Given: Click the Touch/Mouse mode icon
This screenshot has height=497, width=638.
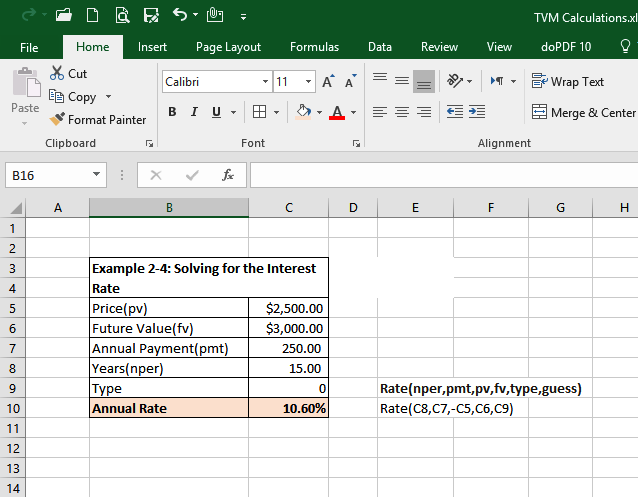Looking at the screenshot, I should (x=214, y=15).
